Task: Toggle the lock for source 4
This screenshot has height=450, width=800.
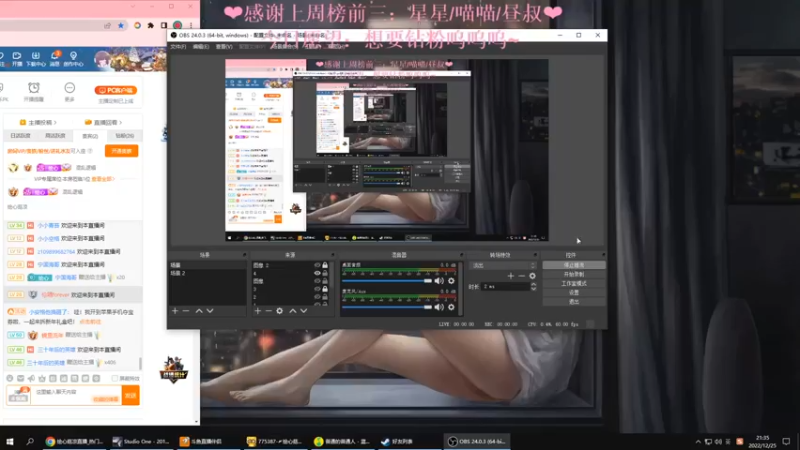Action: (325, 273)
